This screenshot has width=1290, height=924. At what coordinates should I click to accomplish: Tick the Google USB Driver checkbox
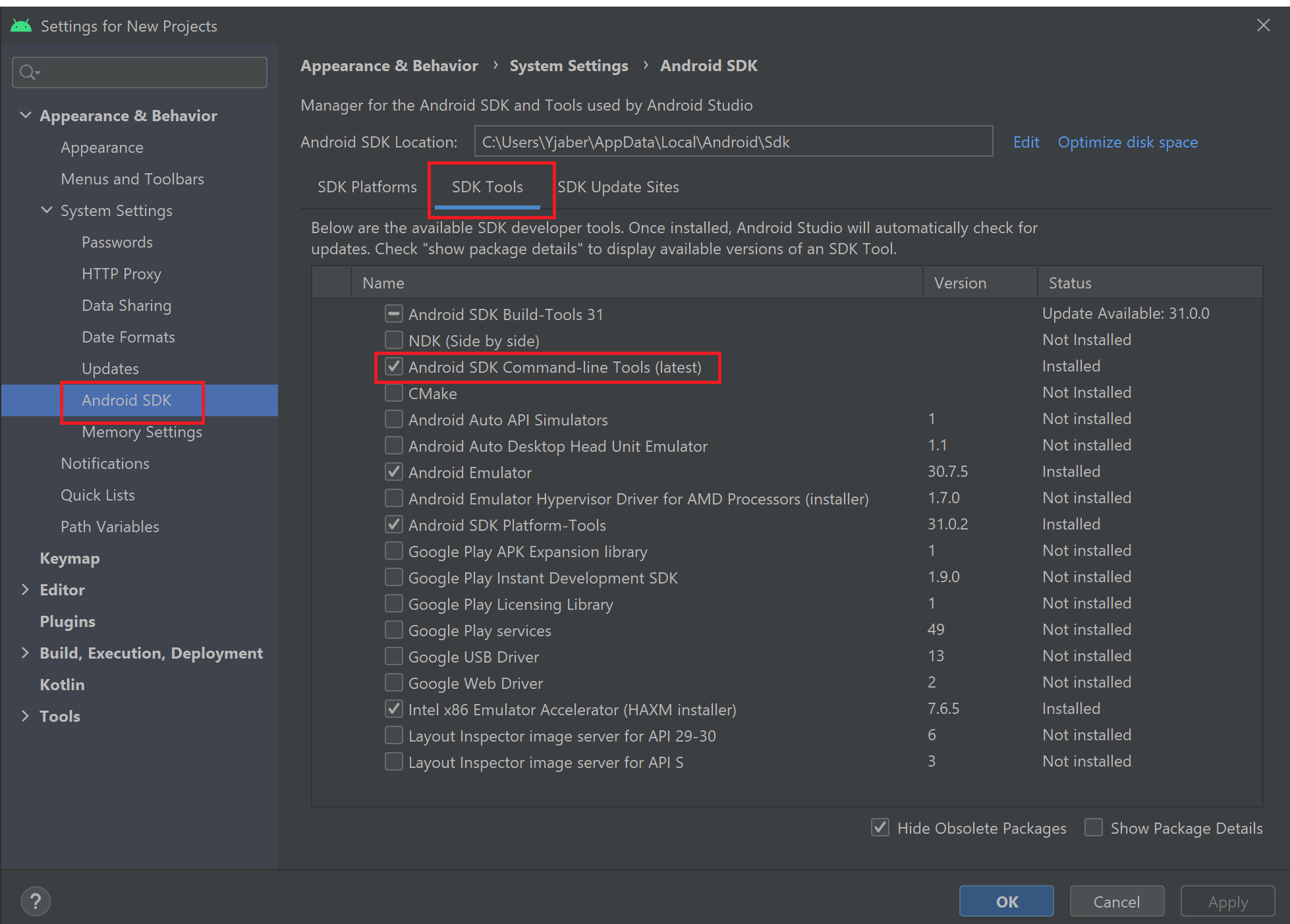pyautogui.click(x=393, y=656)
